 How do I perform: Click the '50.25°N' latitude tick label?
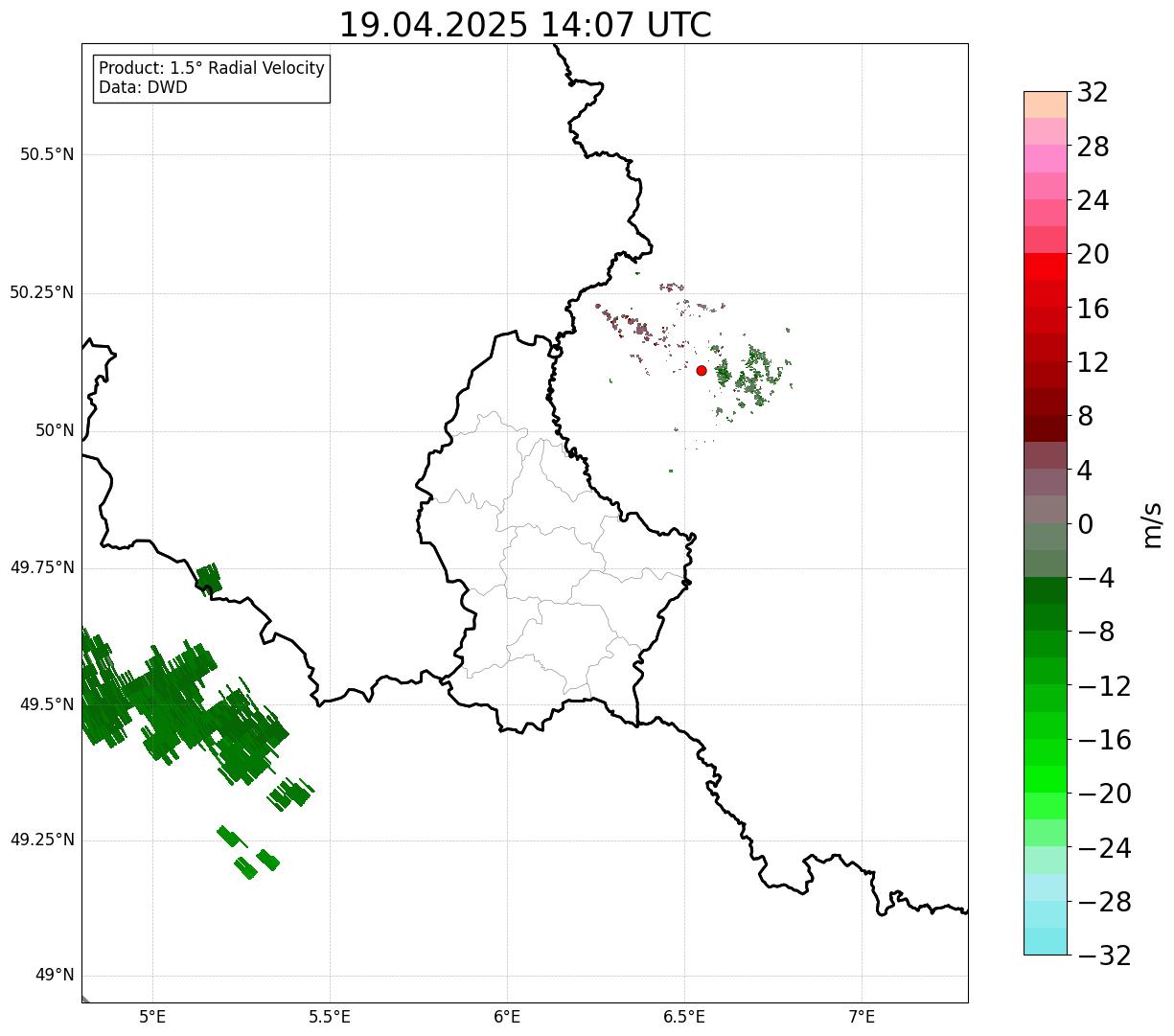pyautogui.click(x=42, y=292)
